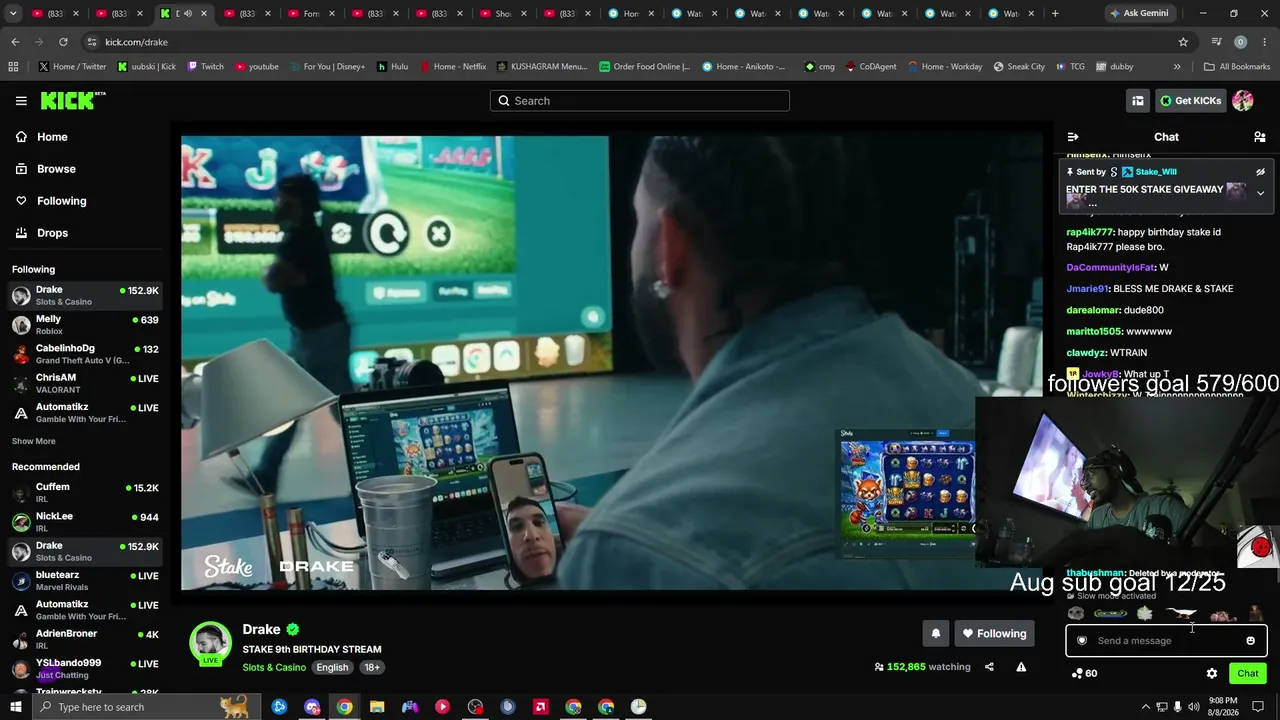Screen dimensions: 1280x720
Task: Switch to the Sho browser tab
Action: coord(503,13)
